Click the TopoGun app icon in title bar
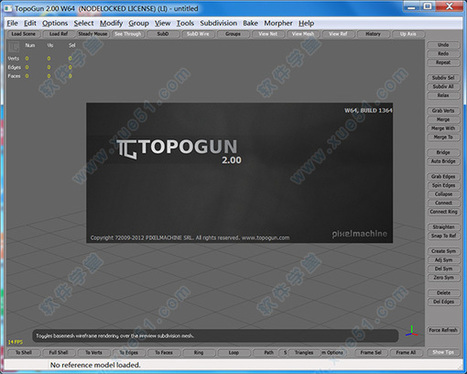This screenshot has width=467, height=374. (8, 8)
